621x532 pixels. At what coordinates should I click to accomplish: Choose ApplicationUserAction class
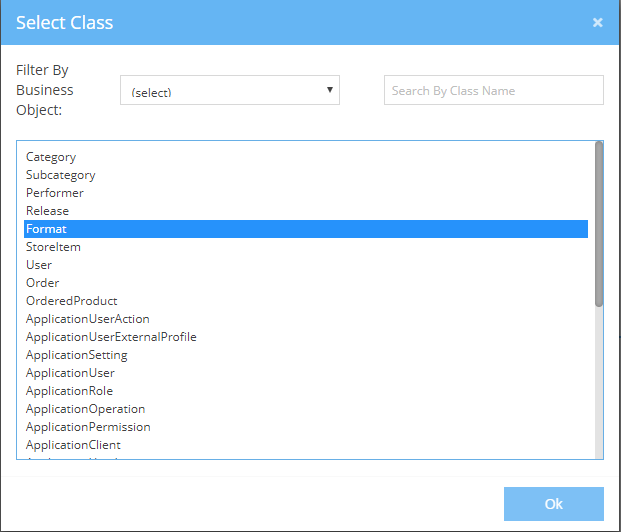click(x=88, y=319)
